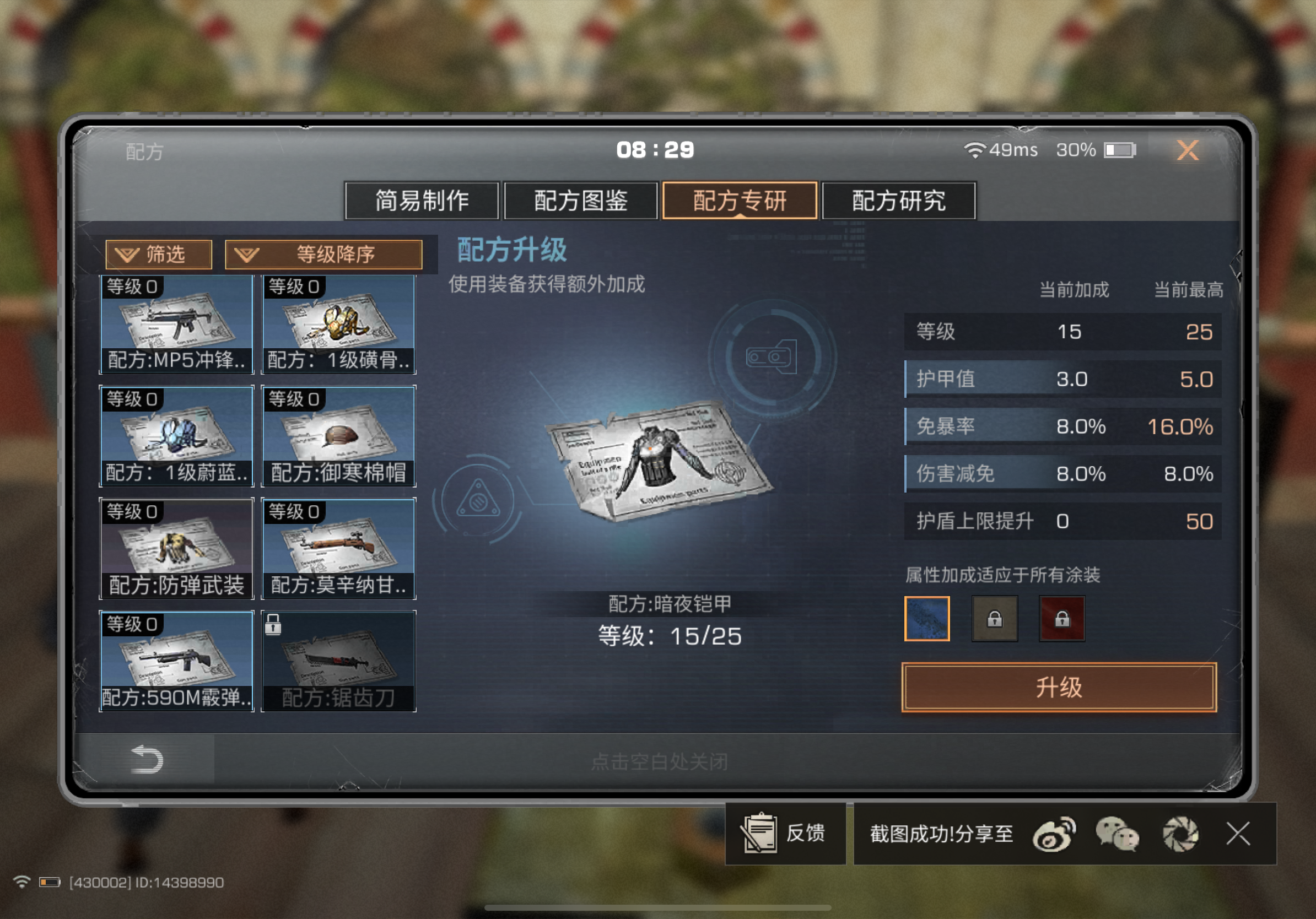Select the circular device slot icon
This screenshot has height=919, width=1316.
coord(772,356)
